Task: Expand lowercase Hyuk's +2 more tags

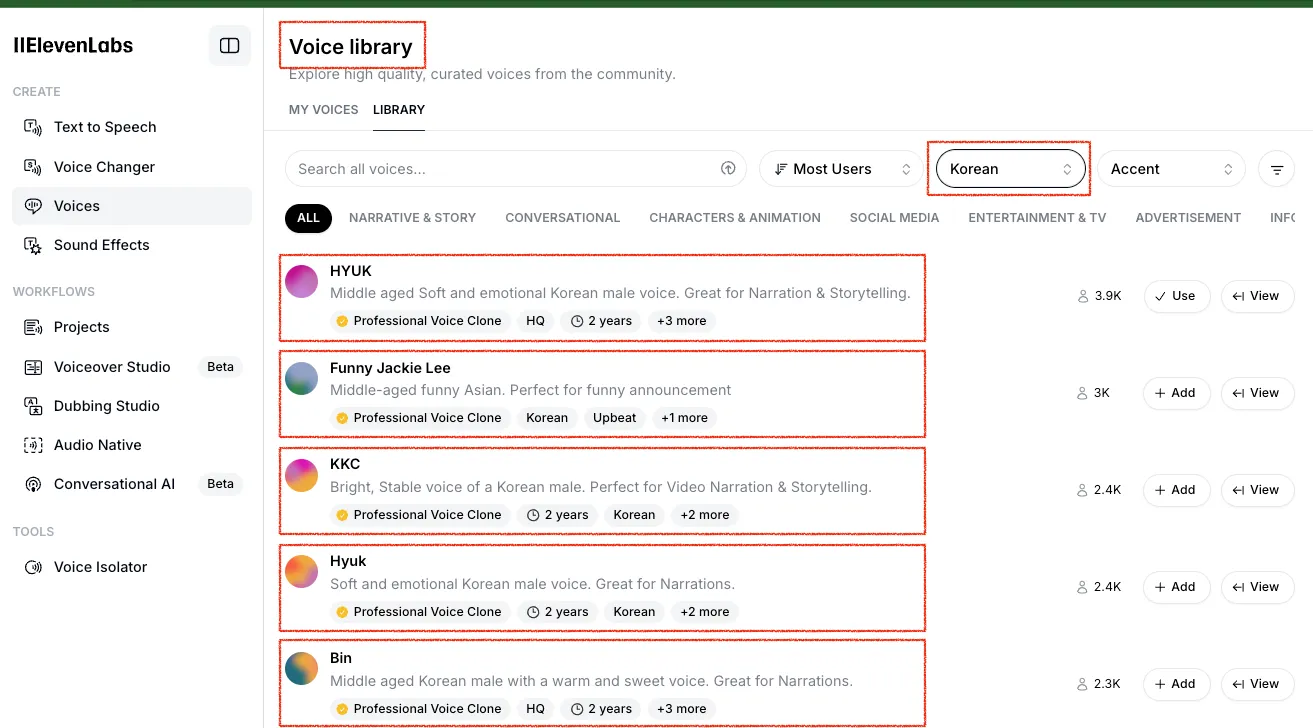Action: (x=705, y=612)
